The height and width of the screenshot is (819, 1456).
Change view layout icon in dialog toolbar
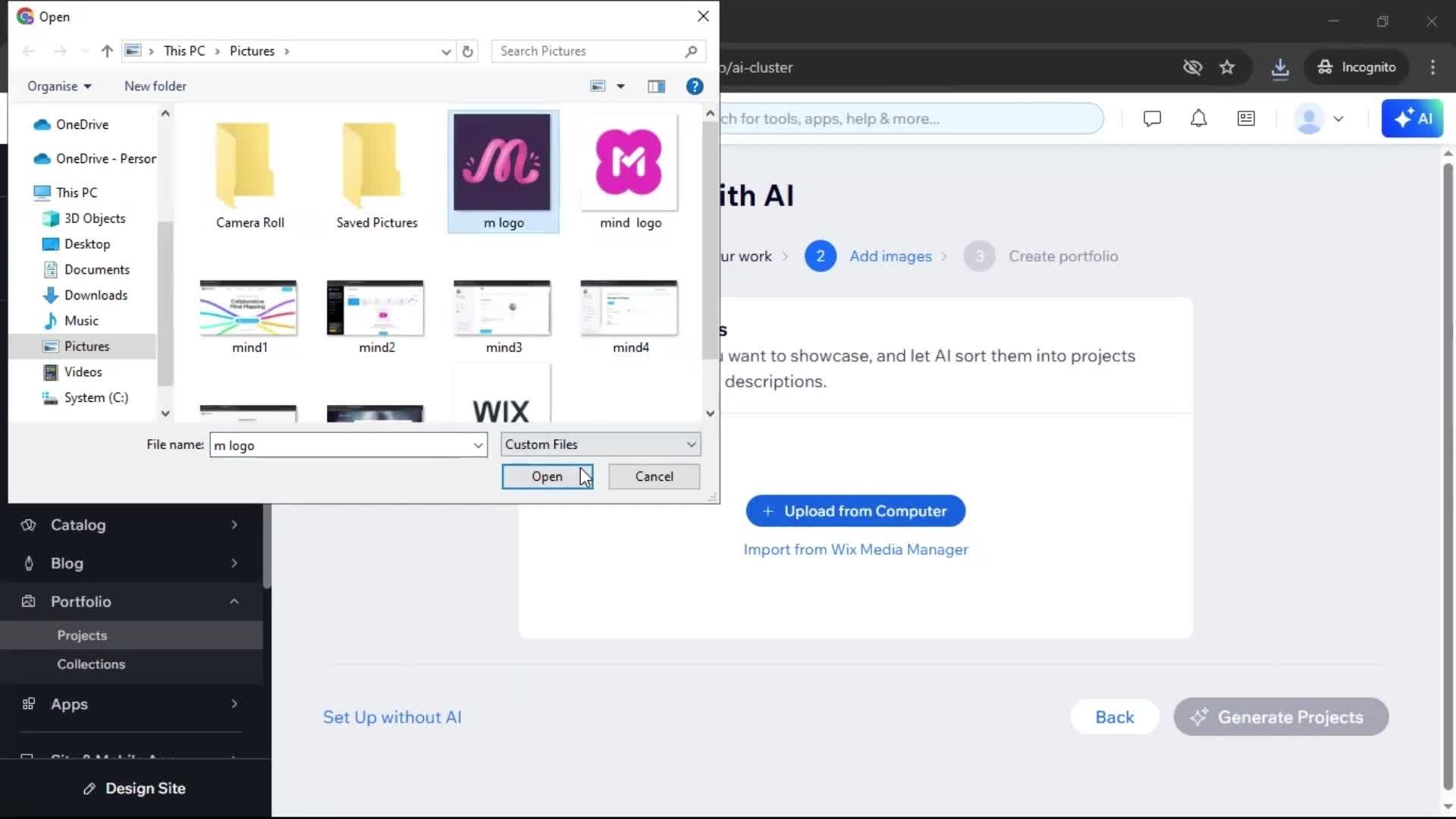[x=598, y=86]
